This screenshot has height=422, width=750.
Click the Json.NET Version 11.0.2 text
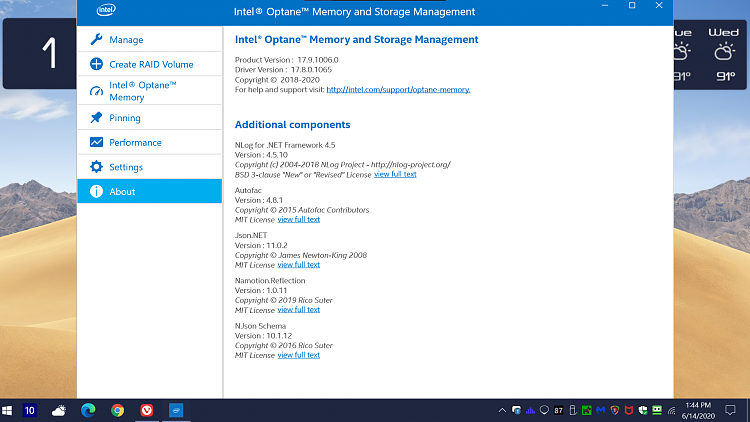[x=261, y=245]
